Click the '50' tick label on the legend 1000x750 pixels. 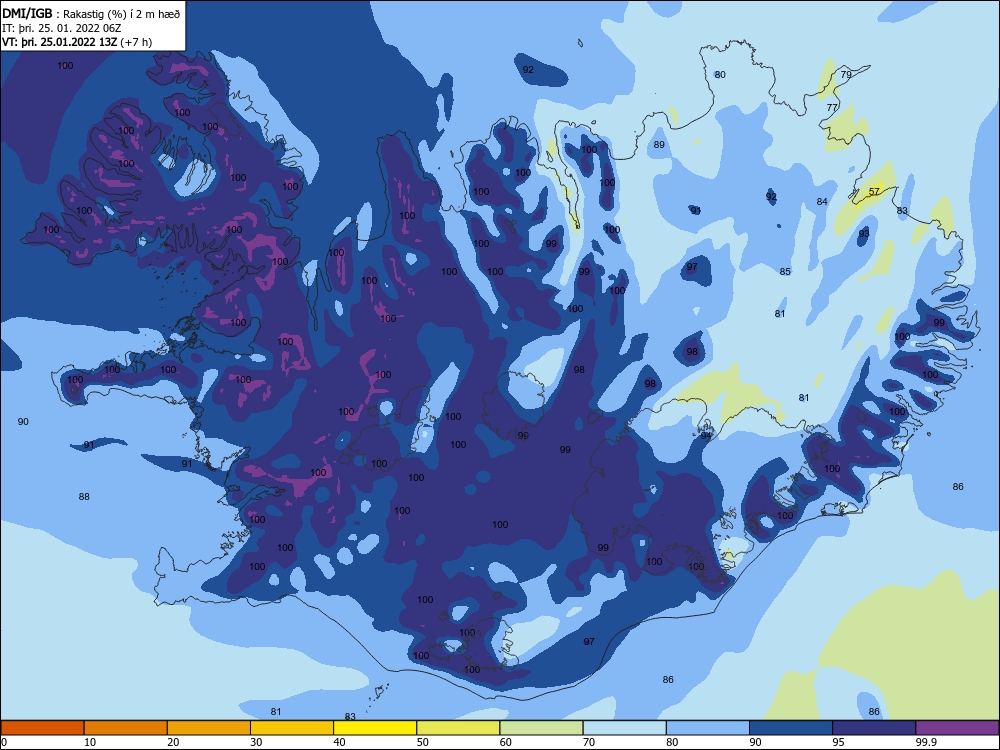[x=422, y=742]
